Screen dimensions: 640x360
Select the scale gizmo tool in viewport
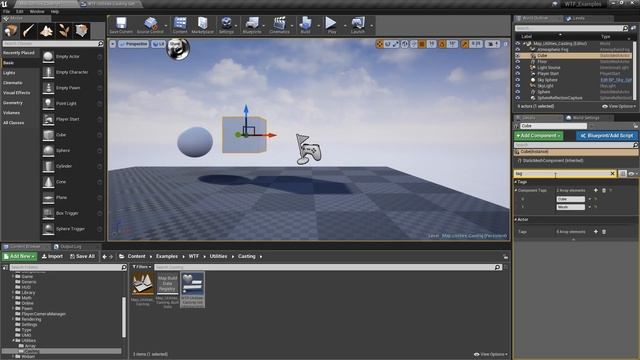coord(396,44)
